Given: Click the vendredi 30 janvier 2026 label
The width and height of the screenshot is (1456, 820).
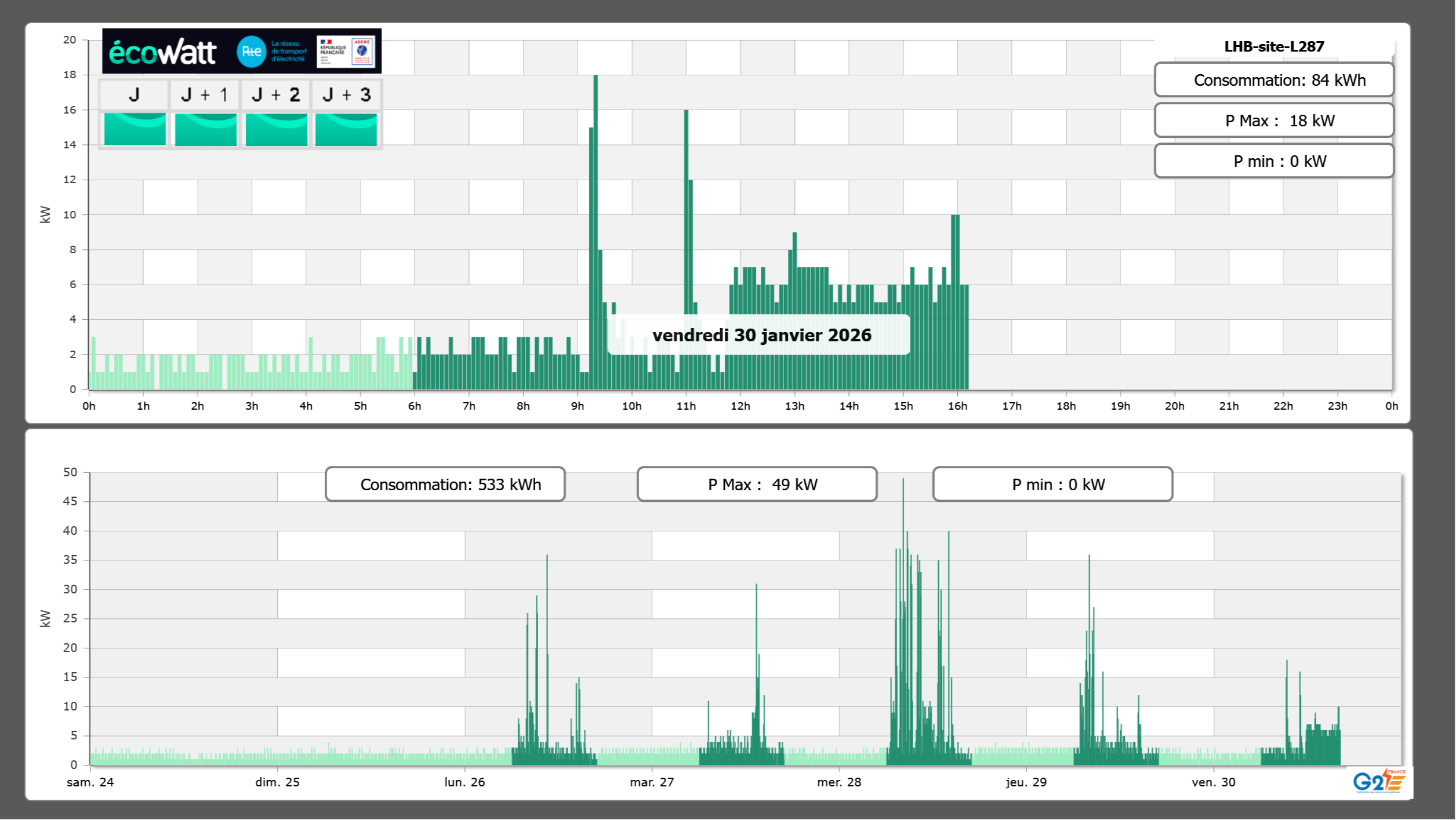Looking at the screenshot, I should pyautogui.click(x=761, y=335).
